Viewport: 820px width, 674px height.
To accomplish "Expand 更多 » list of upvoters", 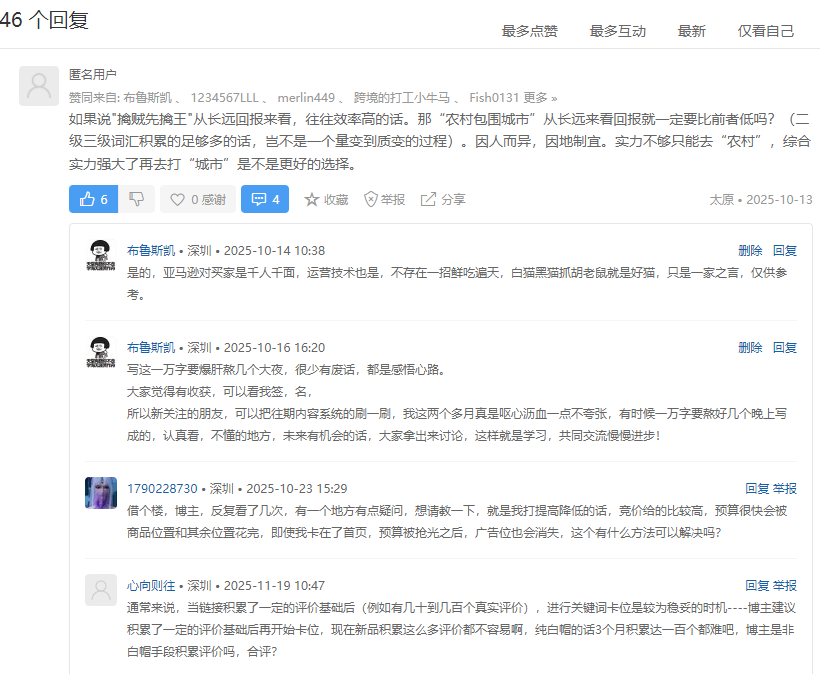I will [x=540, y=97].
